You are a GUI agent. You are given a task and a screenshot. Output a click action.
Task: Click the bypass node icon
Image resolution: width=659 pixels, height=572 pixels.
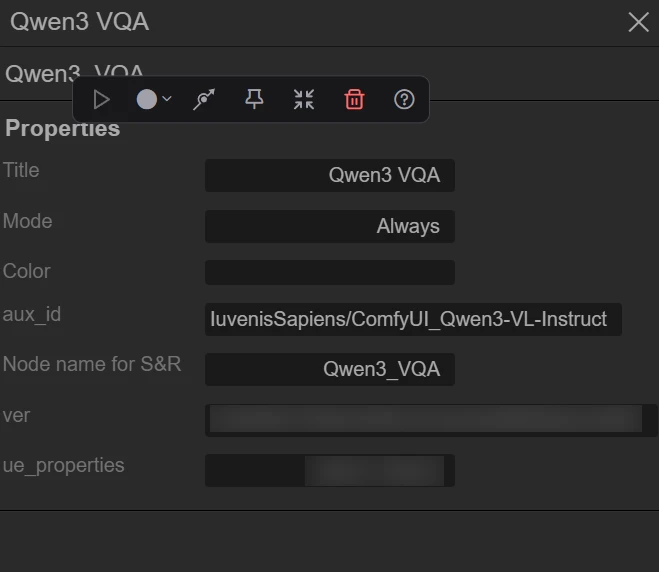tap(204, 100)
